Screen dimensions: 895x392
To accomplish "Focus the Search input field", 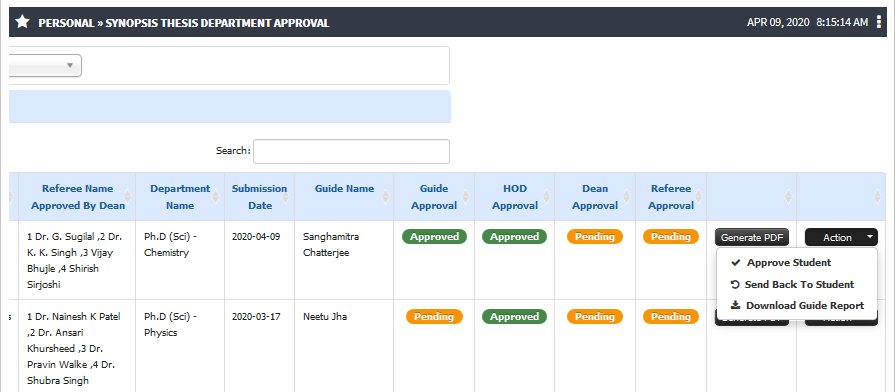I will click(x=352, y=151).
